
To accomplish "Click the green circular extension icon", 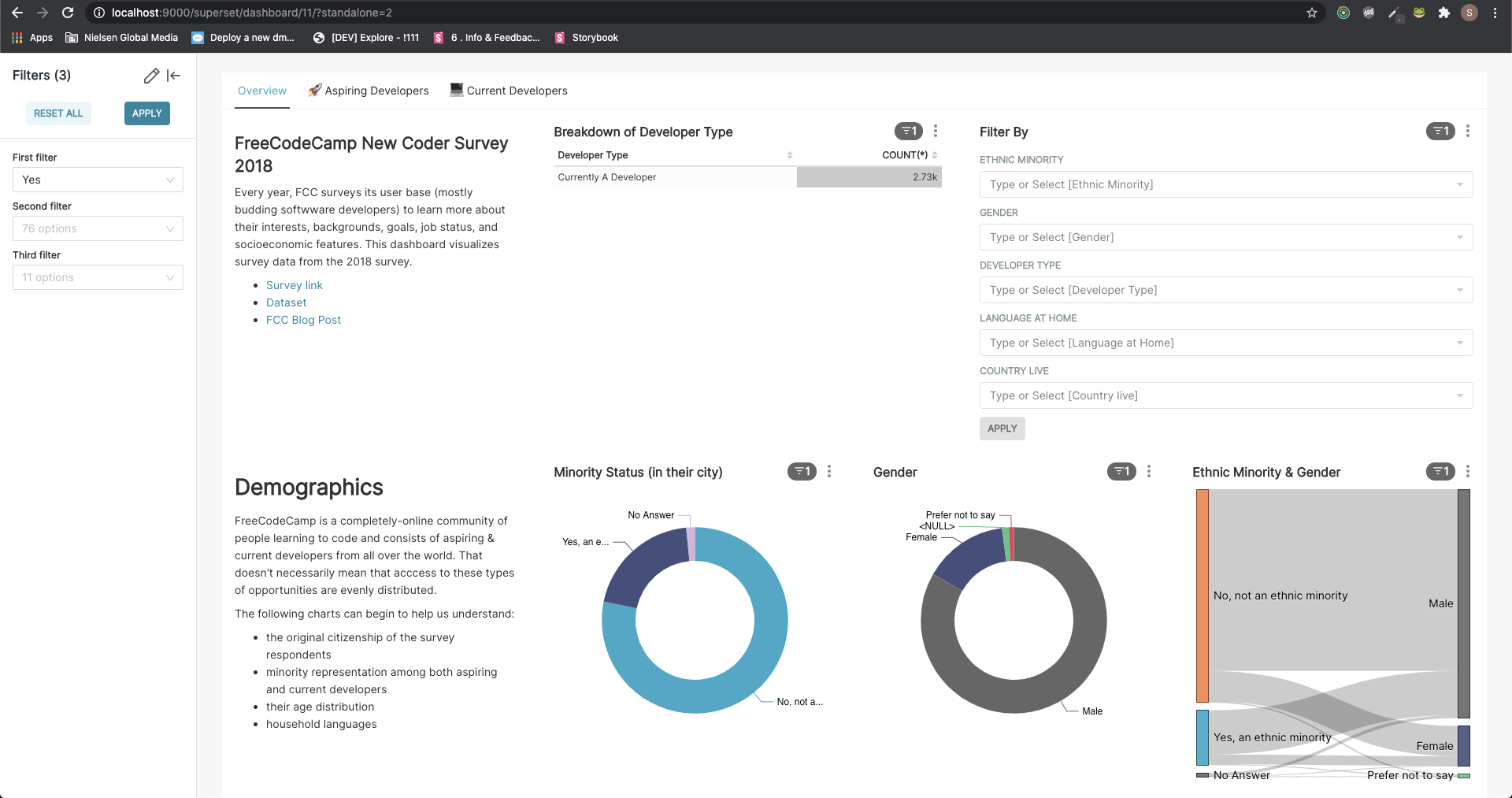I will (x=1343, y=13).
